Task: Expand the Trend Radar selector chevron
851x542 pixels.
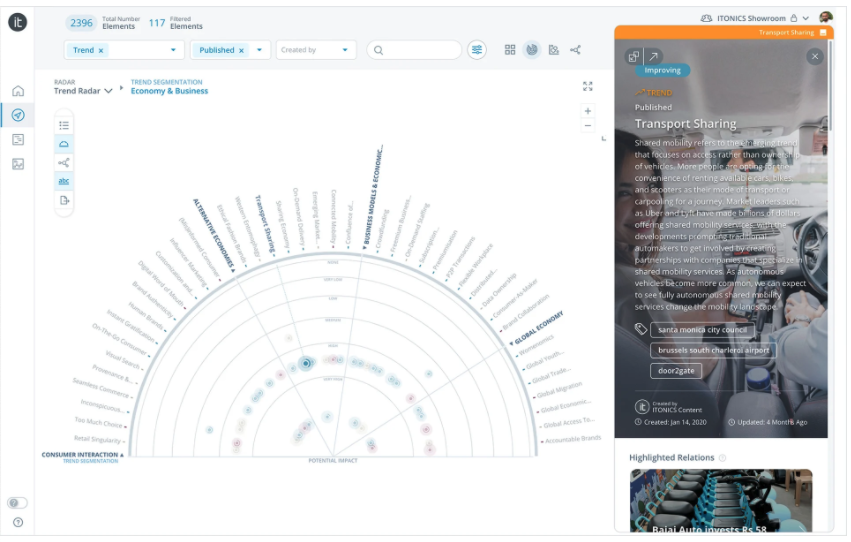Action: pos(108,91)
